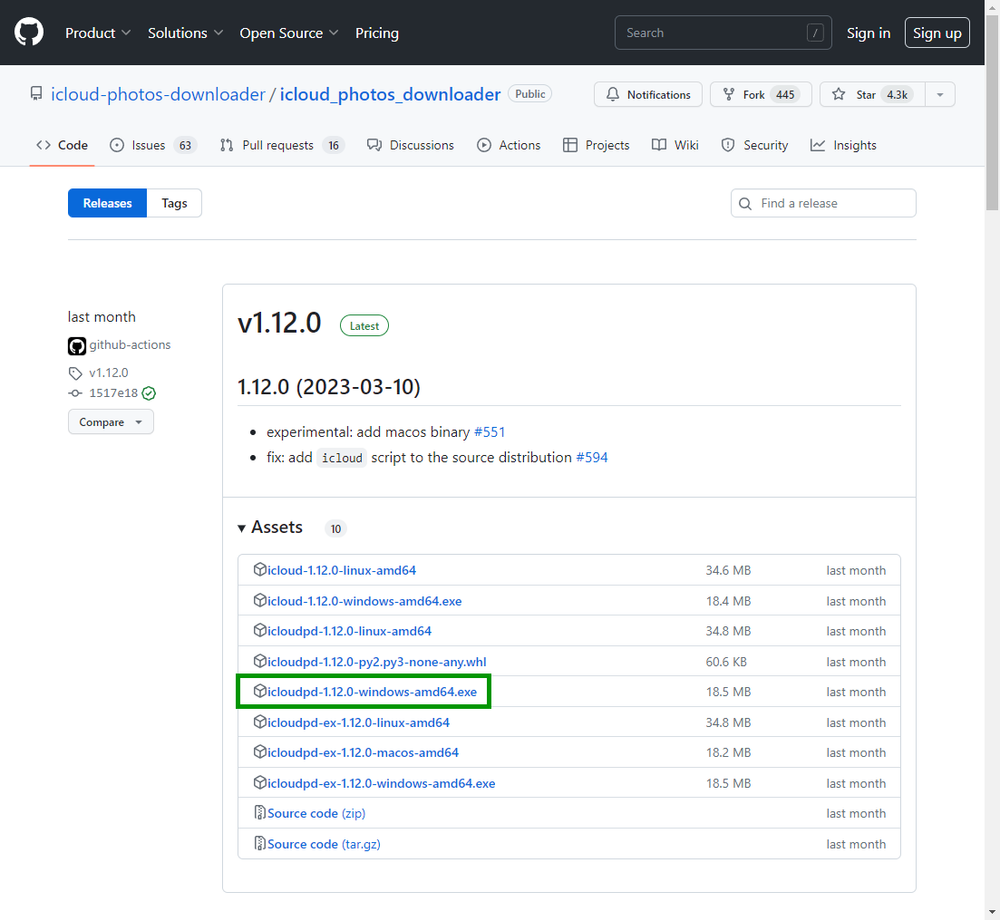
Task: Switch to the Code tab
Action: click(62, 145)
